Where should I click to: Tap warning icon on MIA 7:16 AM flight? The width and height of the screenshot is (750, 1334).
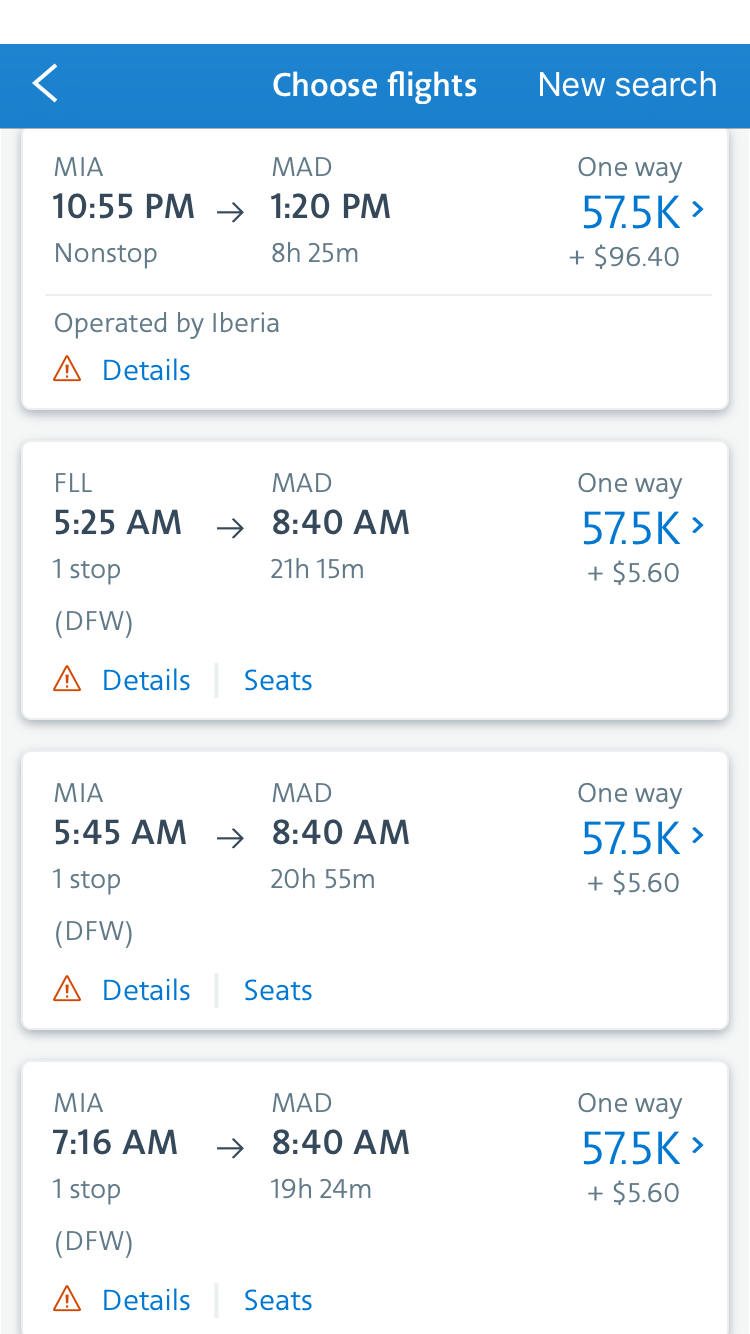[67, 1300]
